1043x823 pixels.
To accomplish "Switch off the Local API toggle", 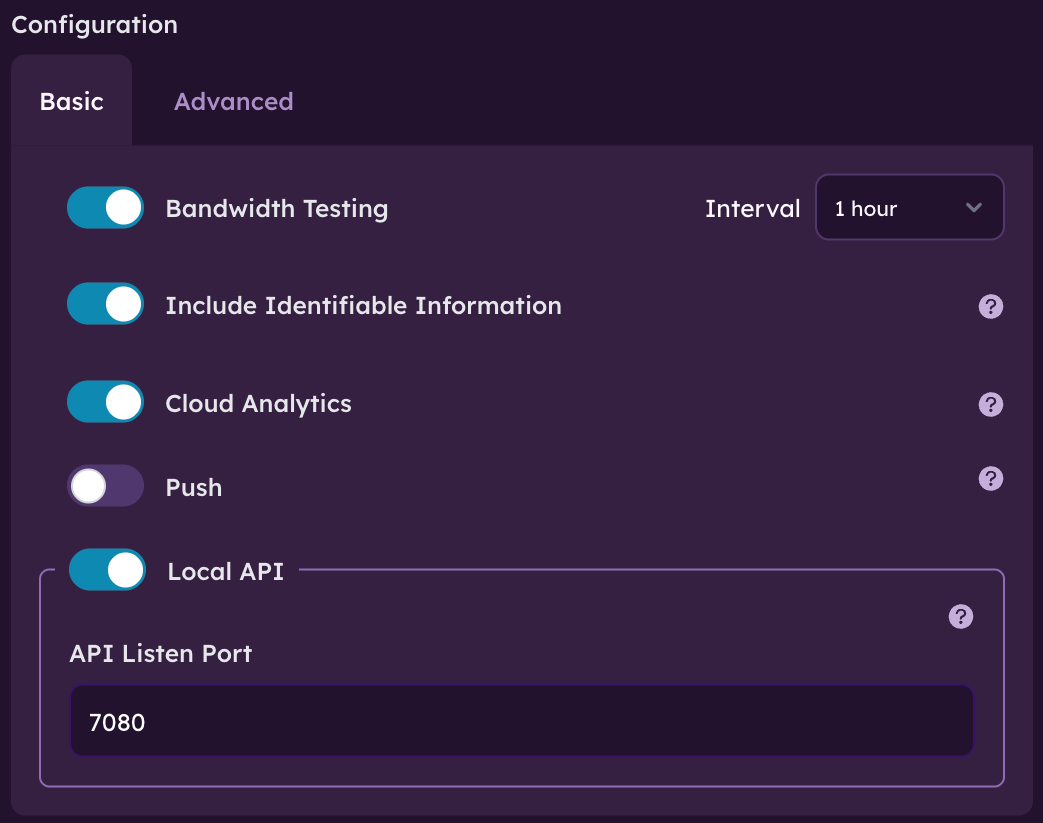I will point(107,570).
